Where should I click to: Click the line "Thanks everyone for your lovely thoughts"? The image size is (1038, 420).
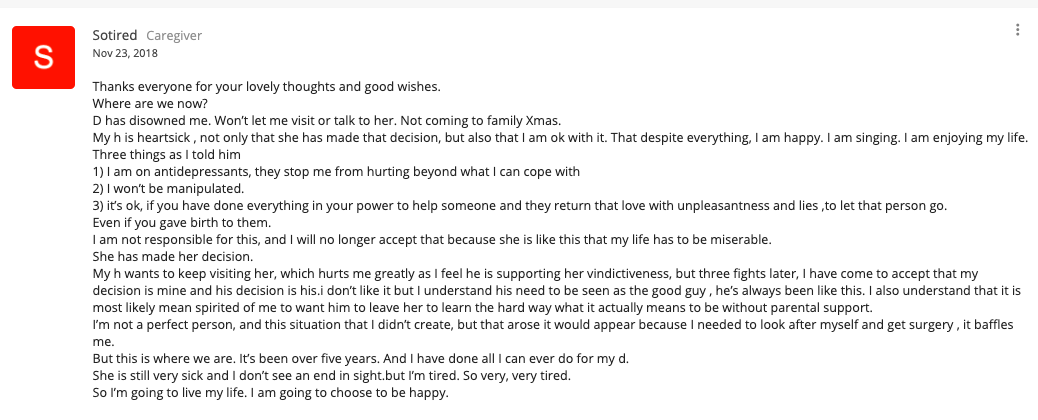[267, 87]
